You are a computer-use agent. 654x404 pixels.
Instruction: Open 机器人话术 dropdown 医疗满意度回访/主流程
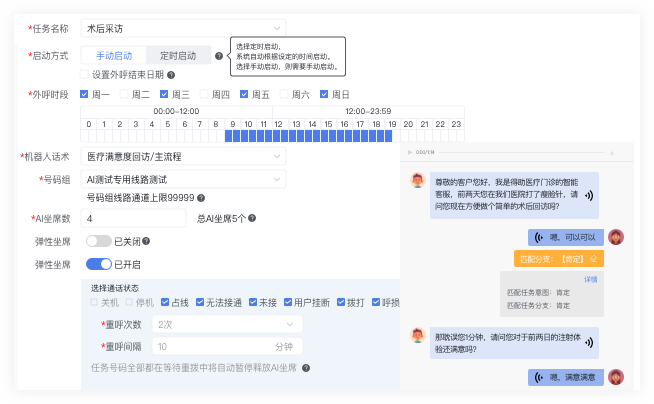coord(183,157)
